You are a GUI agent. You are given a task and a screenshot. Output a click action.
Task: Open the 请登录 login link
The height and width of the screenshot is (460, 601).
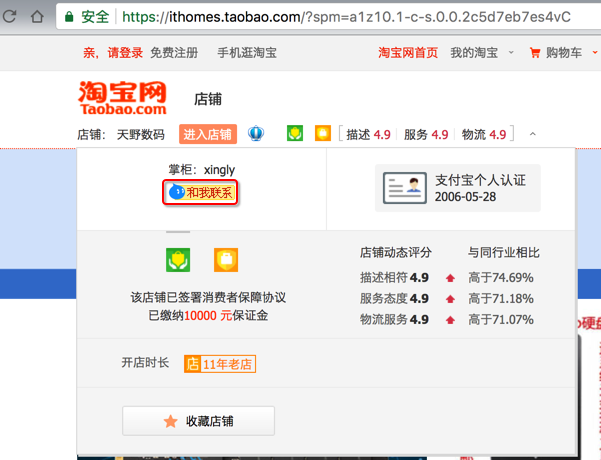(125, 53)
